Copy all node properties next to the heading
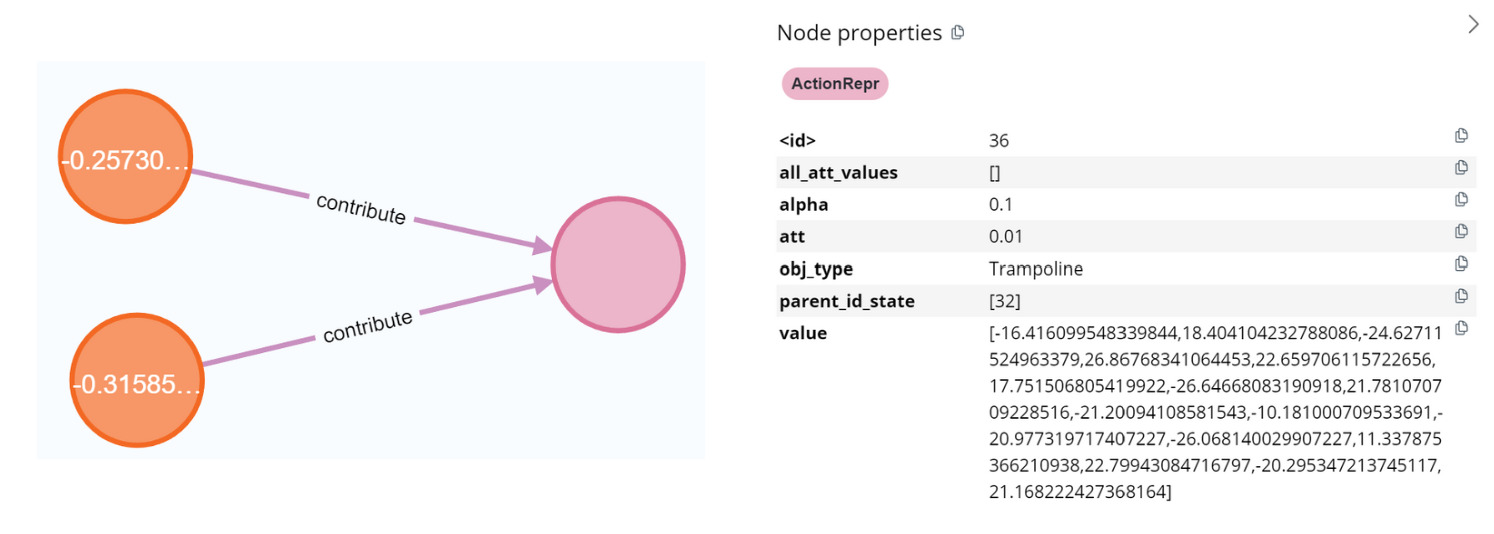Viewport: 1494px width, 534px height. coord(958,33)
